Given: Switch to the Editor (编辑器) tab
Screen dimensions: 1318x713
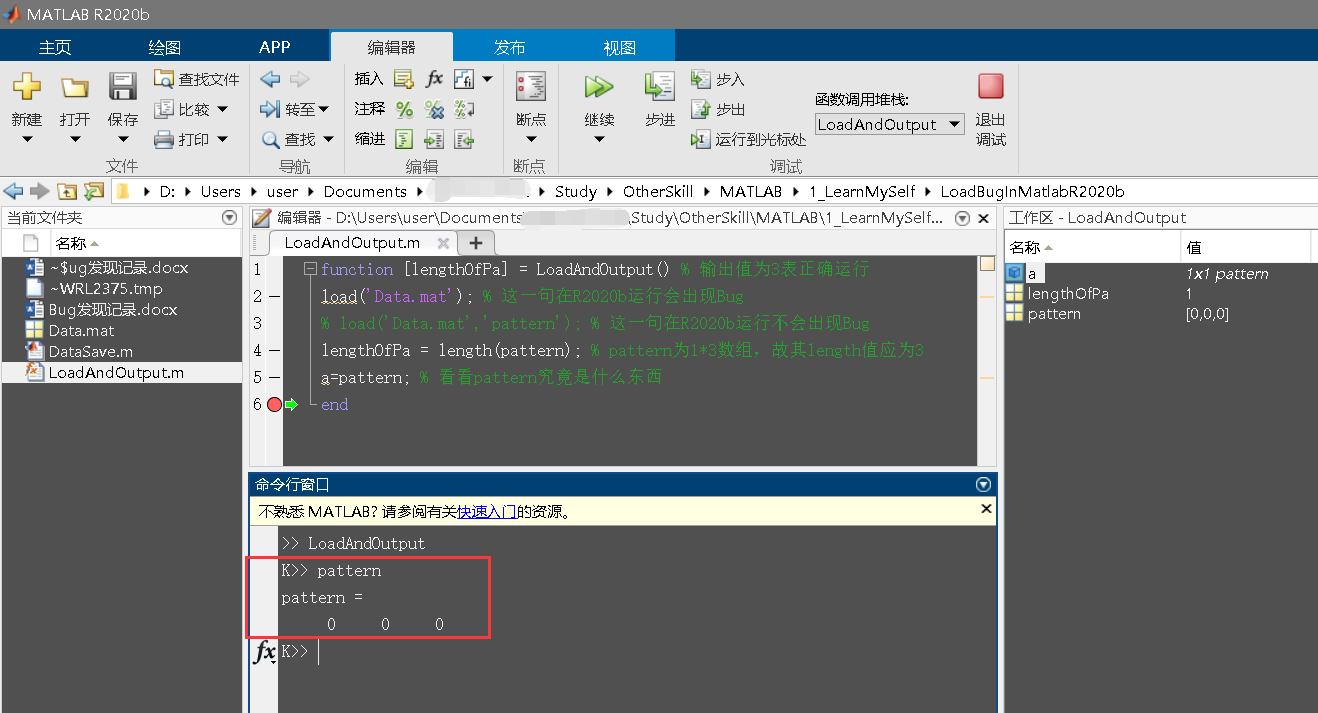Looking at the screenshot, I should click(391, 47).
